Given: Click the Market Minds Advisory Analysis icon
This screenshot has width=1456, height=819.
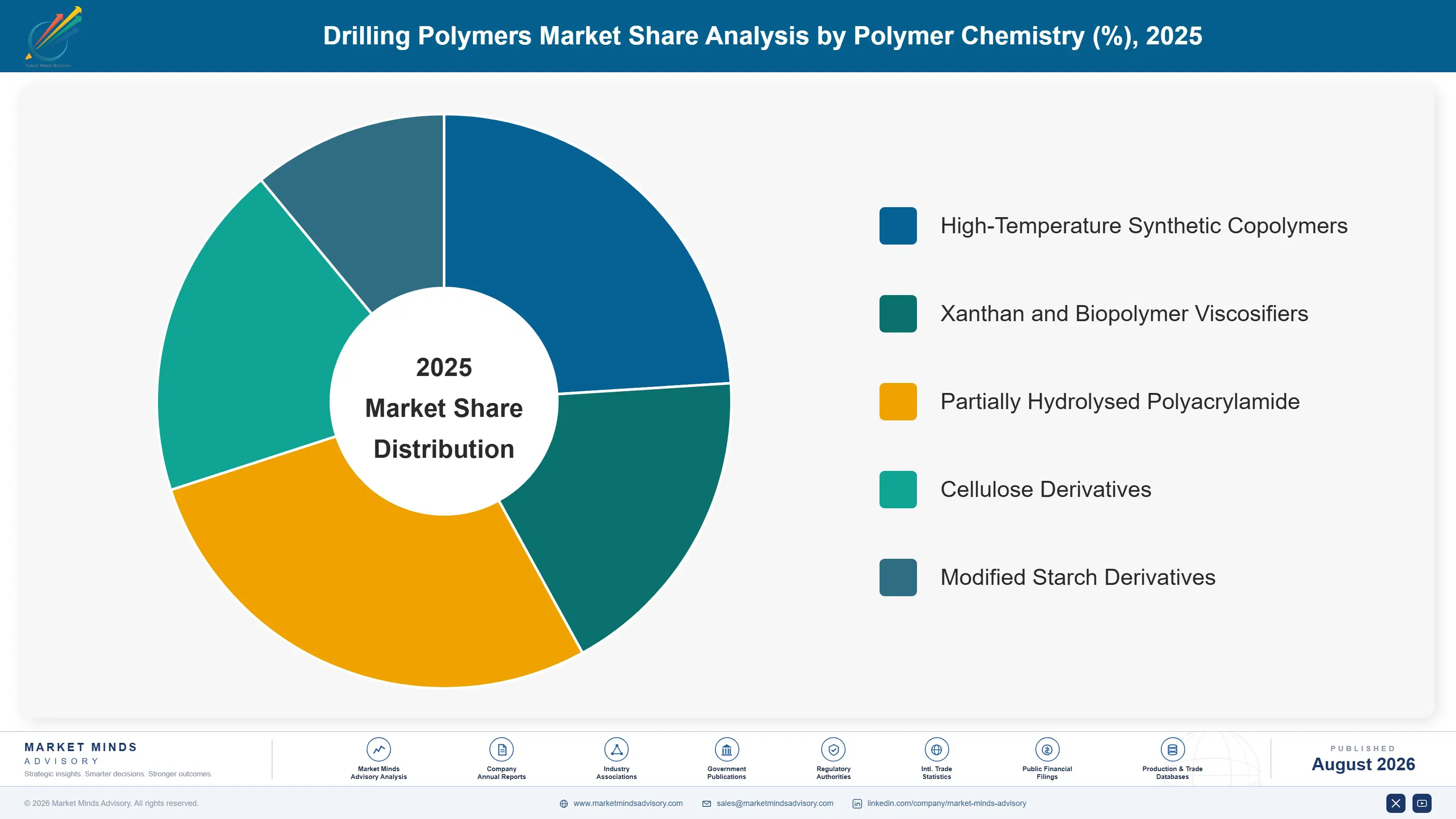Looking at the screenshot, I should point(379,749).
